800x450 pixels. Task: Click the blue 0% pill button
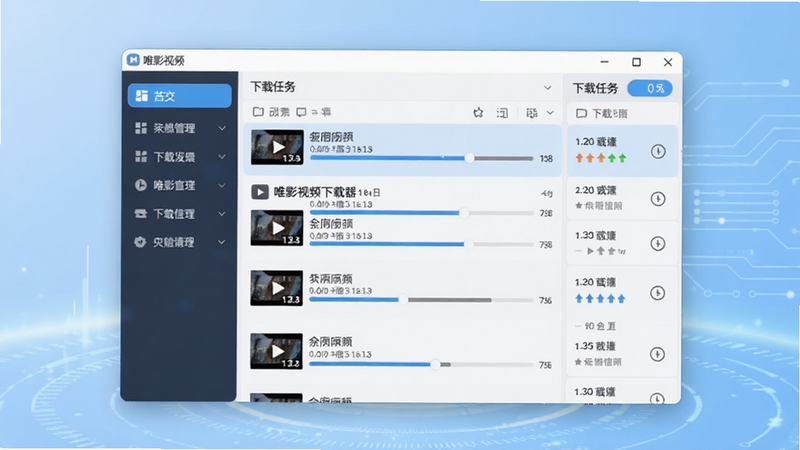[649, 88]
